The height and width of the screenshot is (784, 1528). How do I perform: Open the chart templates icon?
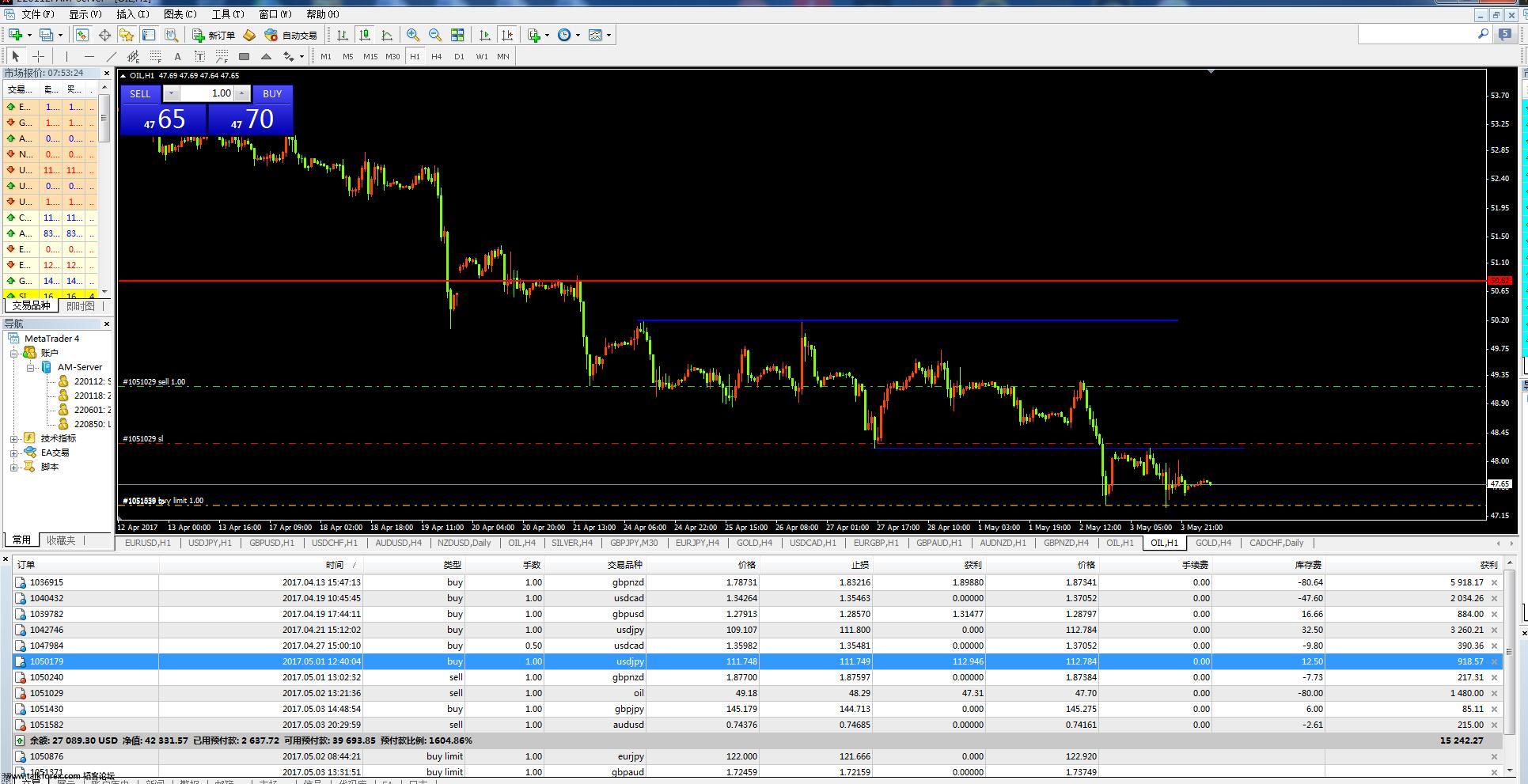click(596, 35)
